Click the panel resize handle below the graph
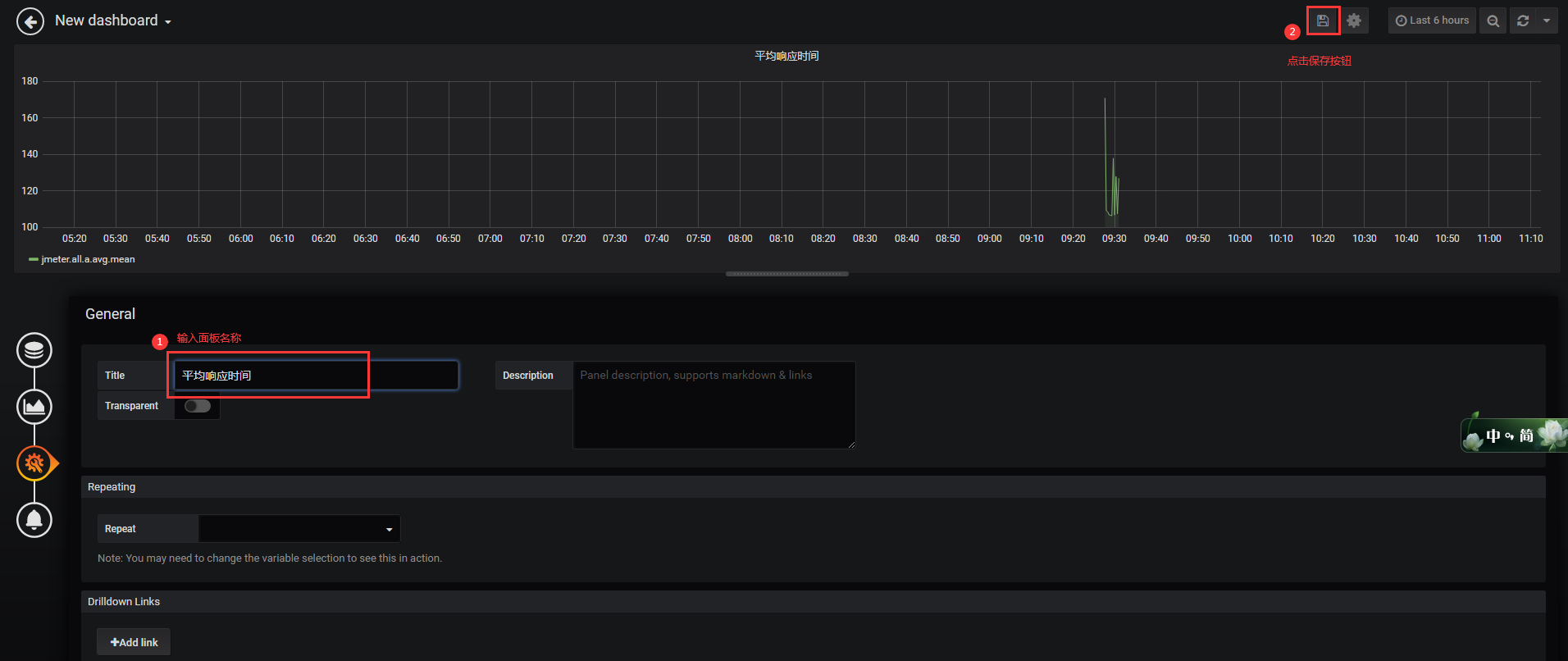The height and width of the screenshot is (661, 1568). click(787, 274)
